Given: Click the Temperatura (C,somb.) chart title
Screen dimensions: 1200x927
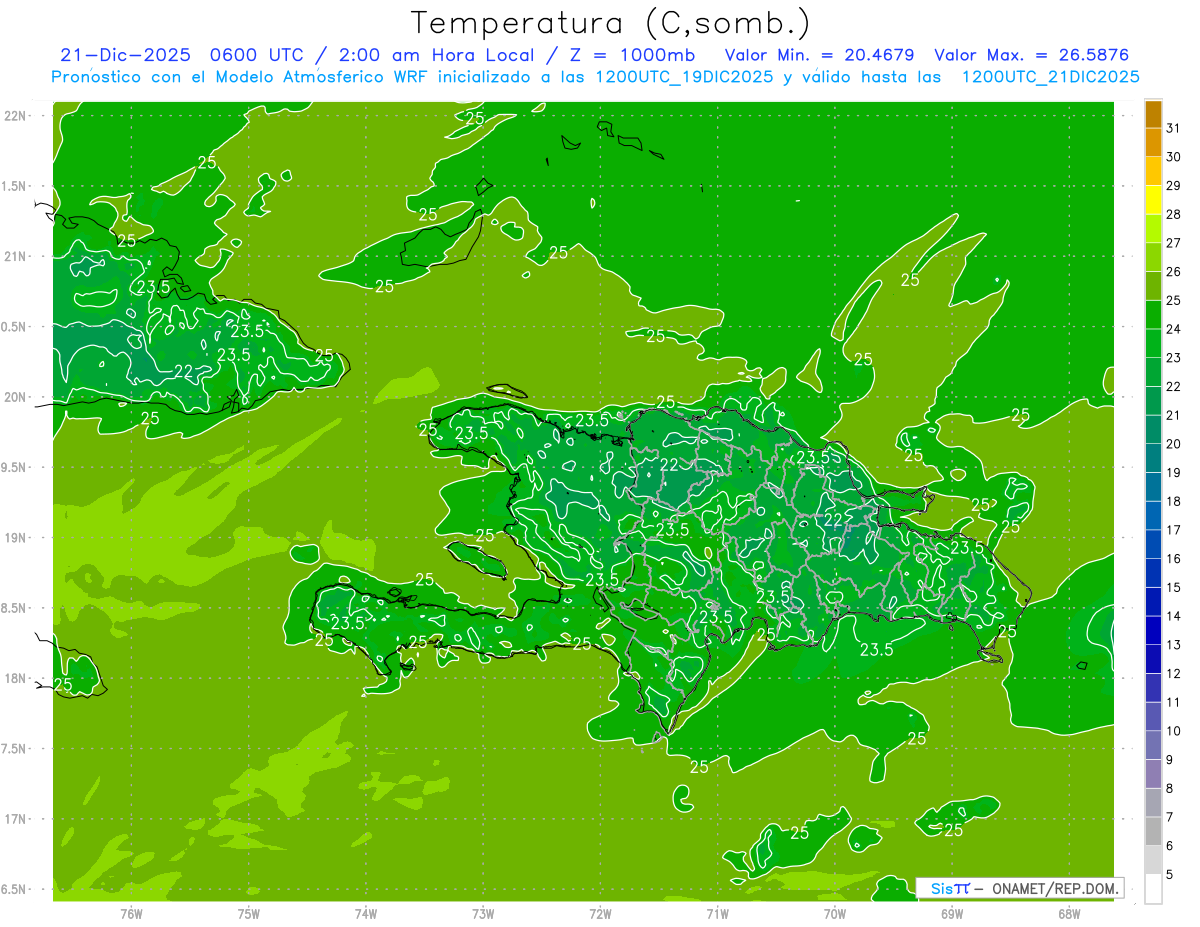Looking at the screenshot, I should coord(610,22).
